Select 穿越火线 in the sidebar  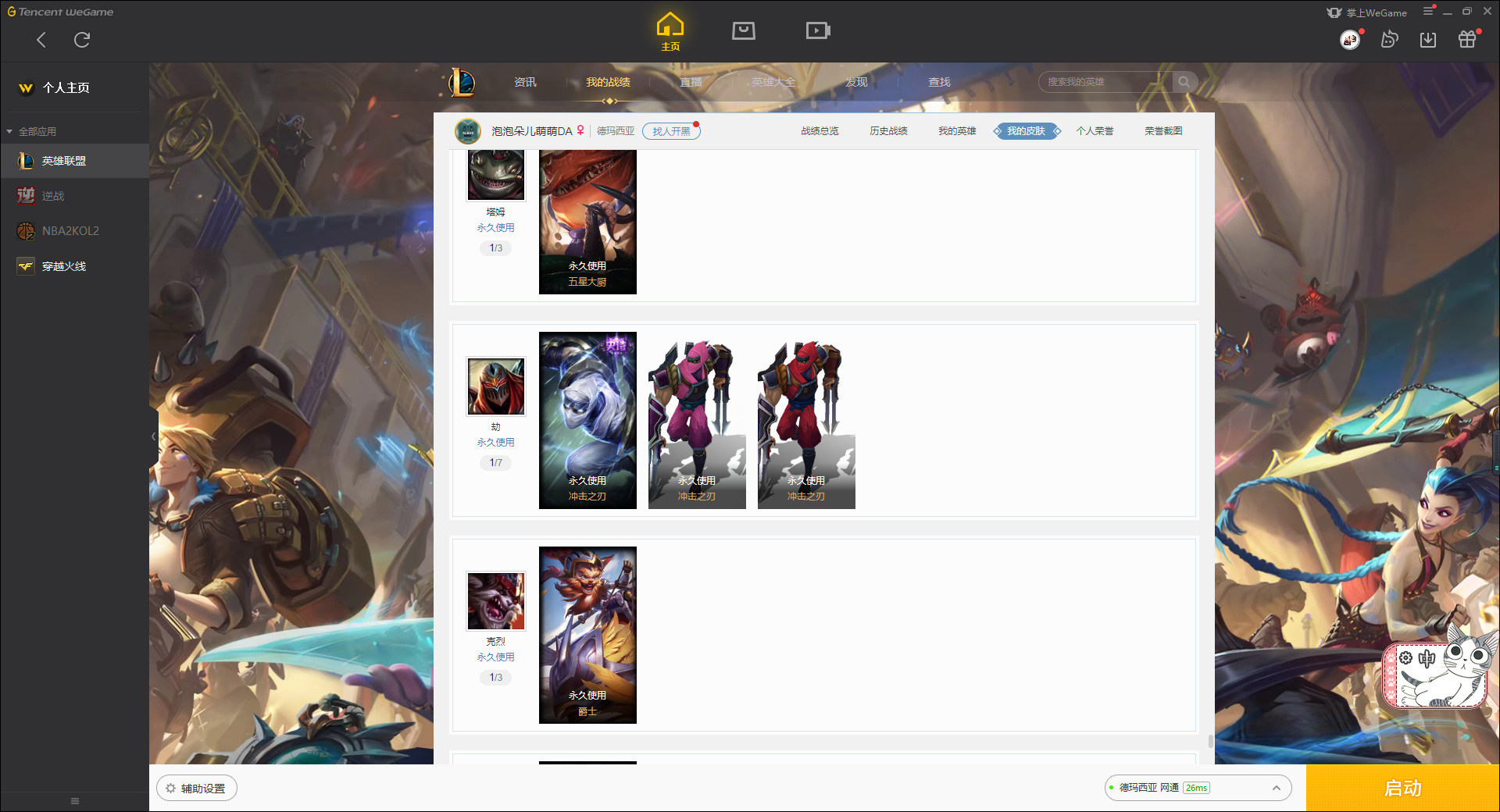tap(74, 266)
